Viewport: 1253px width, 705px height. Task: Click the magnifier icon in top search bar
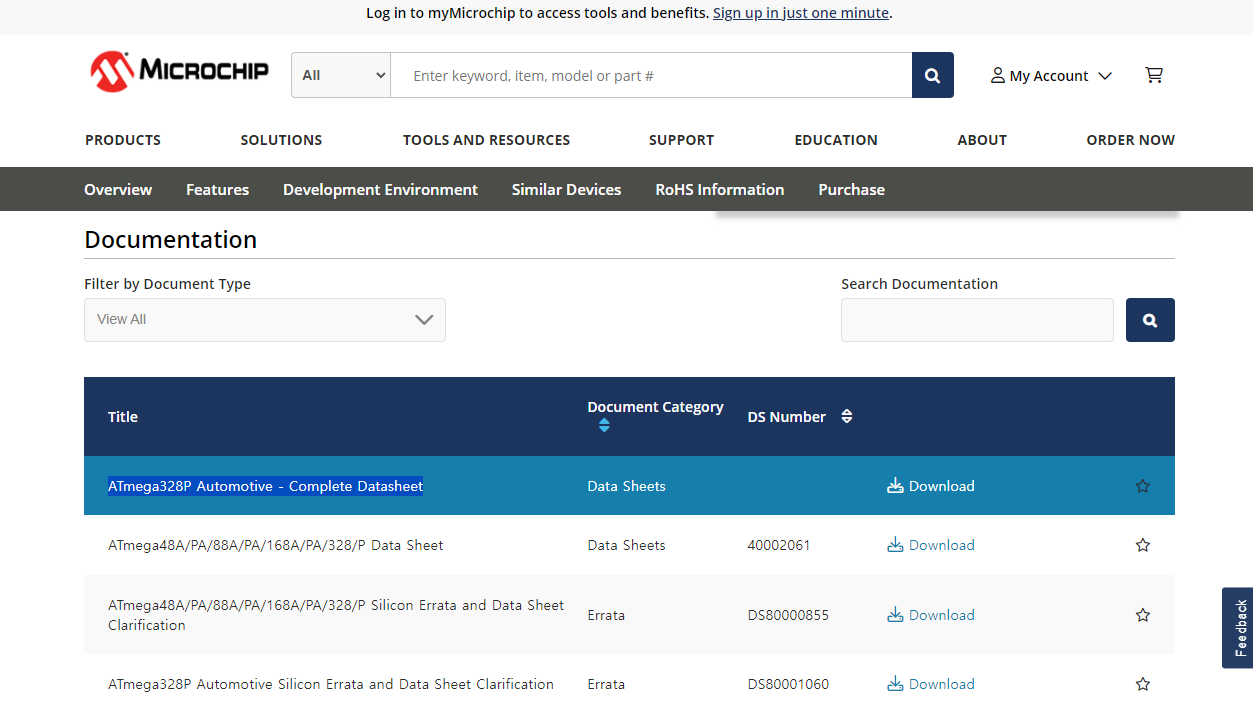click(932, 75)
